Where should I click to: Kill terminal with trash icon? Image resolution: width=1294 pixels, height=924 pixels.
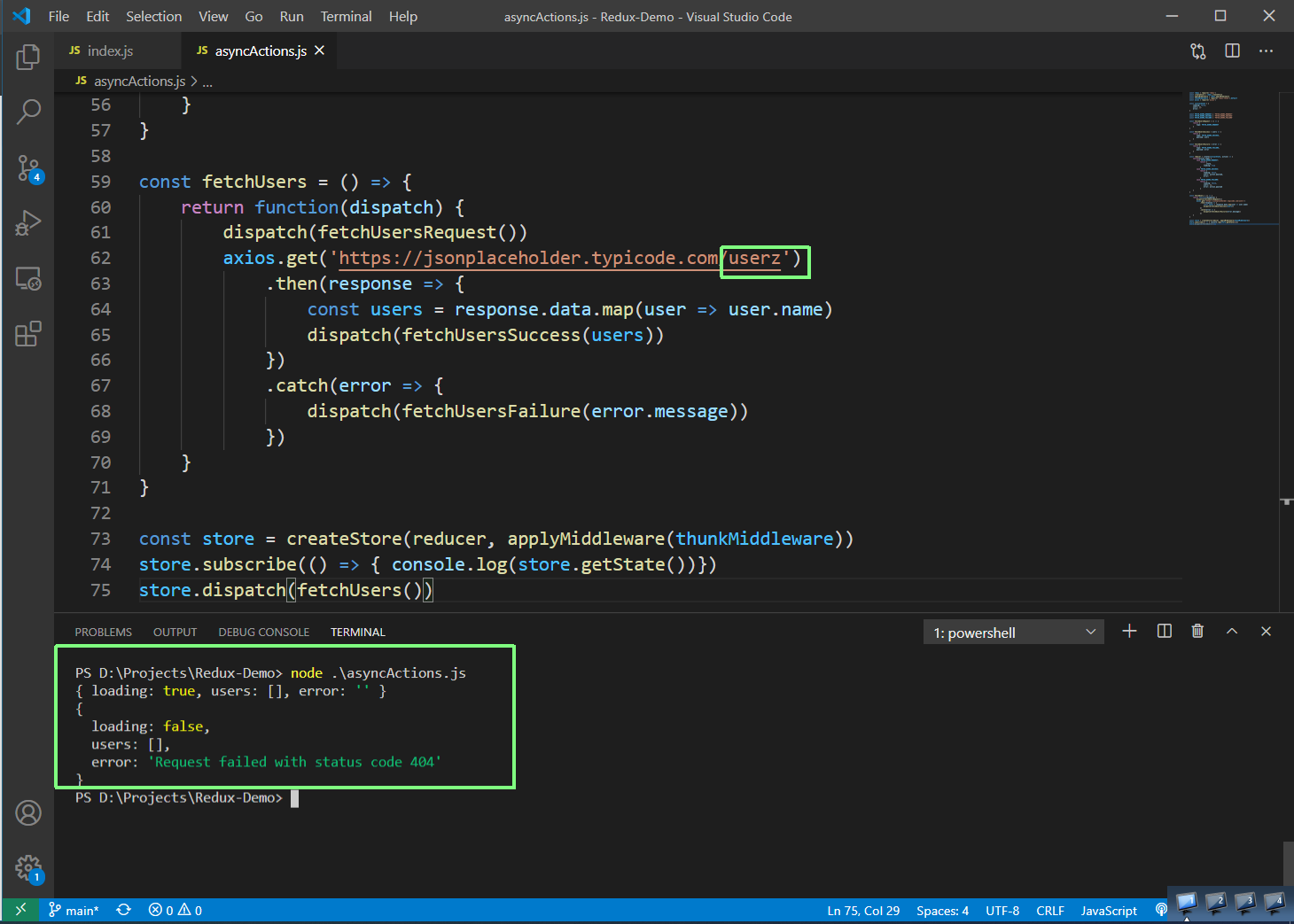tap(1197, 631)
